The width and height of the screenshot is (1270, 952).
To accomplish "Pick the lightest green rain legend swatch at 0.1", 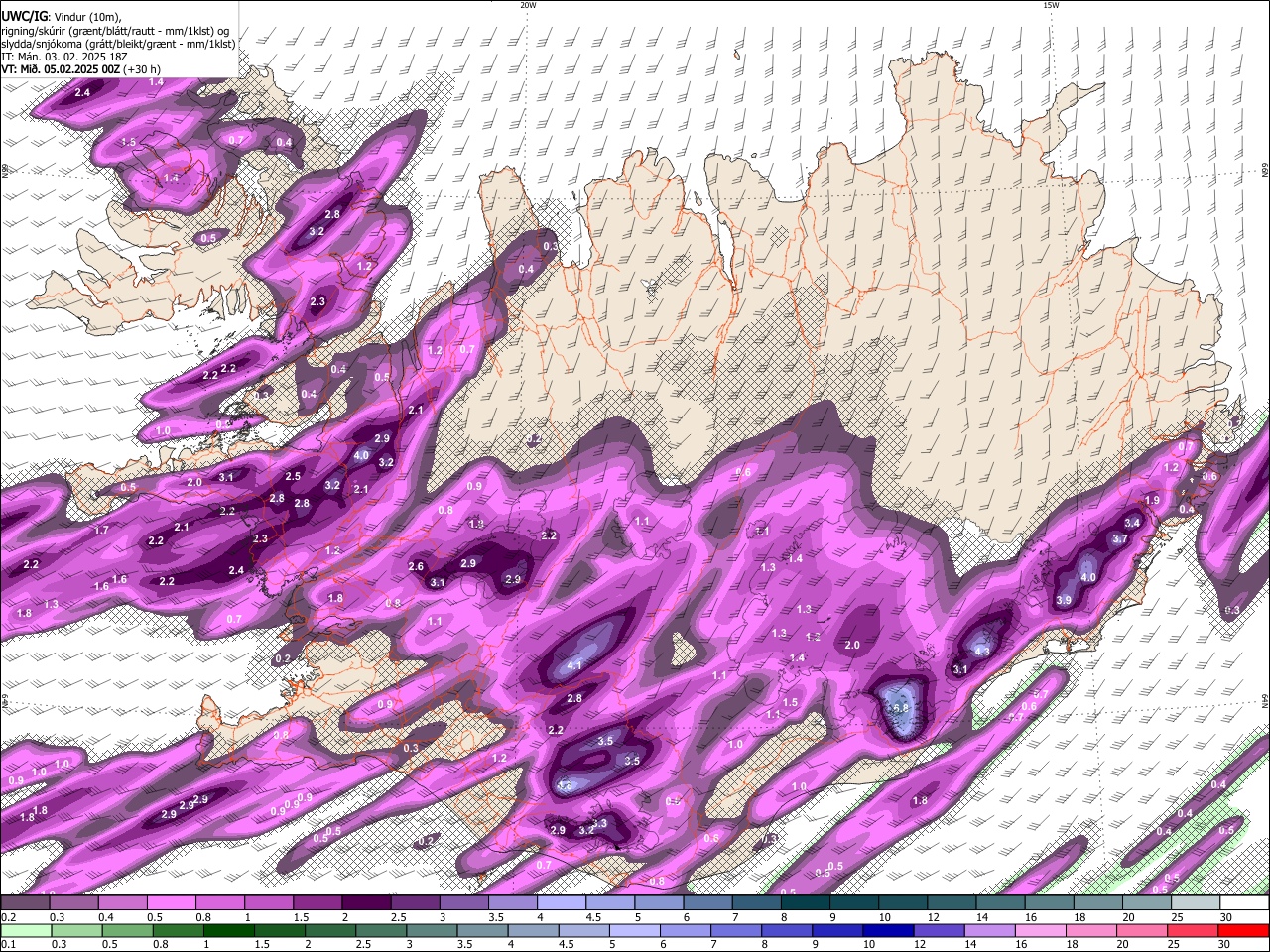I will tap(25, 930).
